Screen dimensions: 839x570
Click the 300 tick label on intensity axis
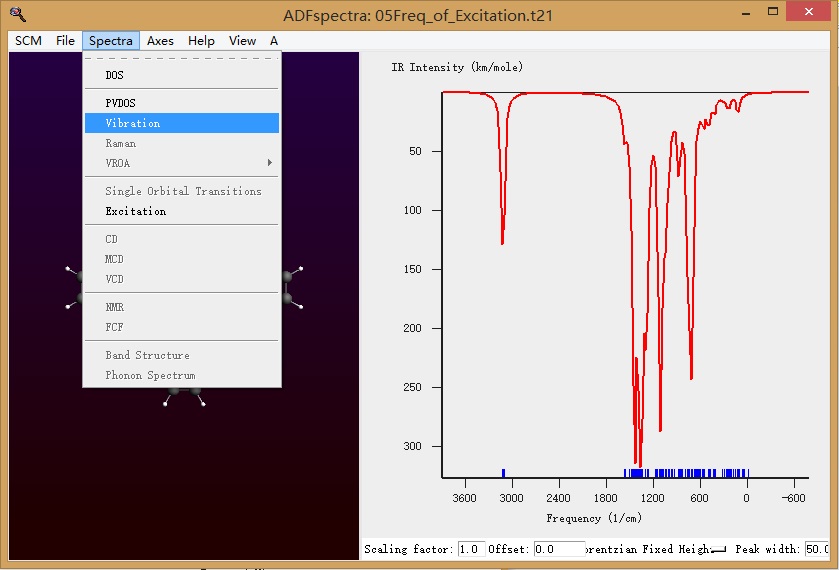(x=413, y=446)
